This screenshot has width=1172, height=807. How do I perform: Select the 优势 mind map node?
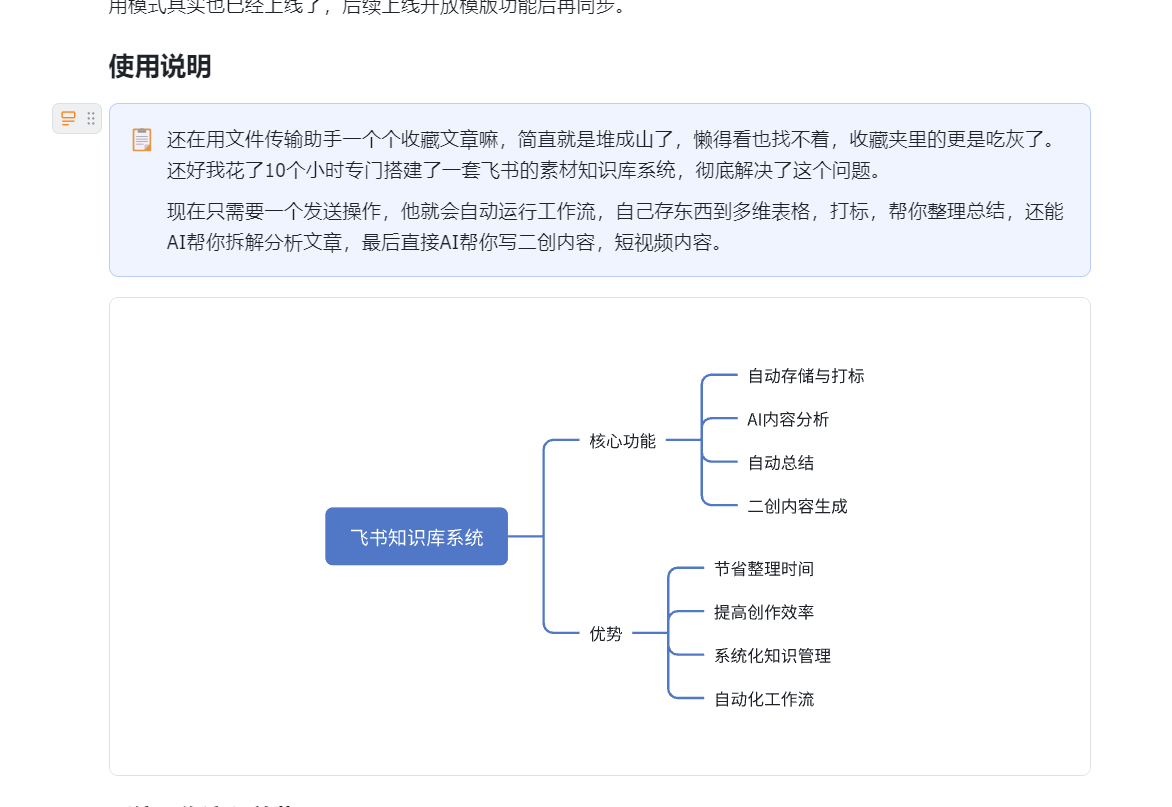point(605,634)
